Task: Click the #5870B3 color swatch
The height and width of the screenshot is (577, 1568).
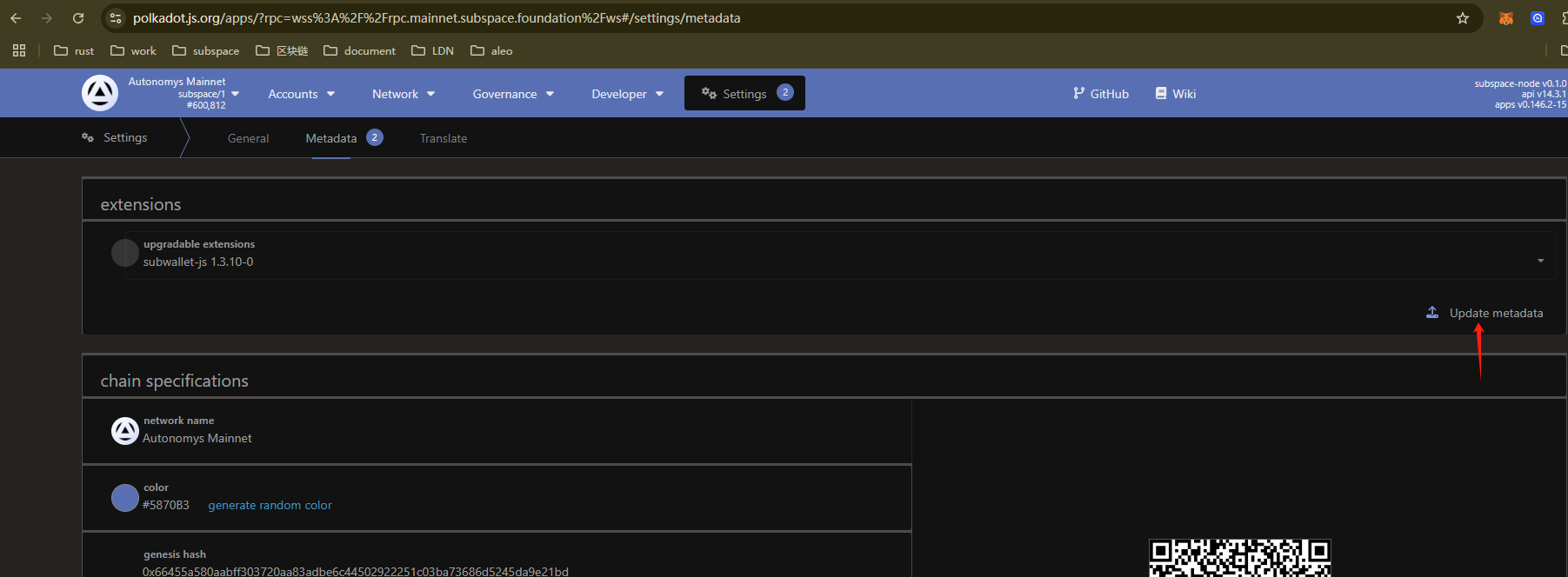Action: click(x=125, y=498)
